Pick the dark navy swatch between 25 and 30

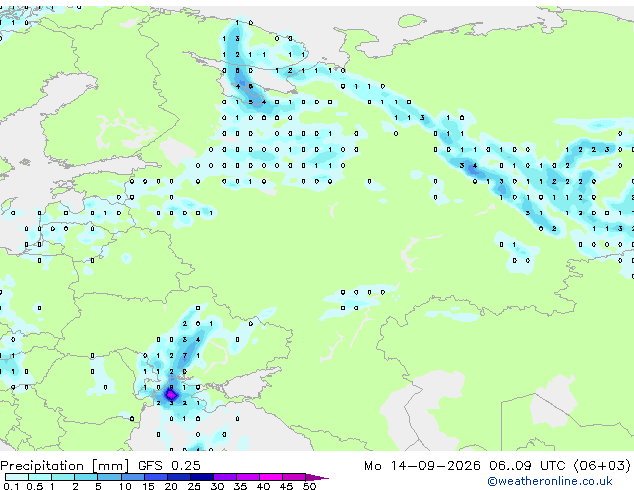(x=202, y=477)
